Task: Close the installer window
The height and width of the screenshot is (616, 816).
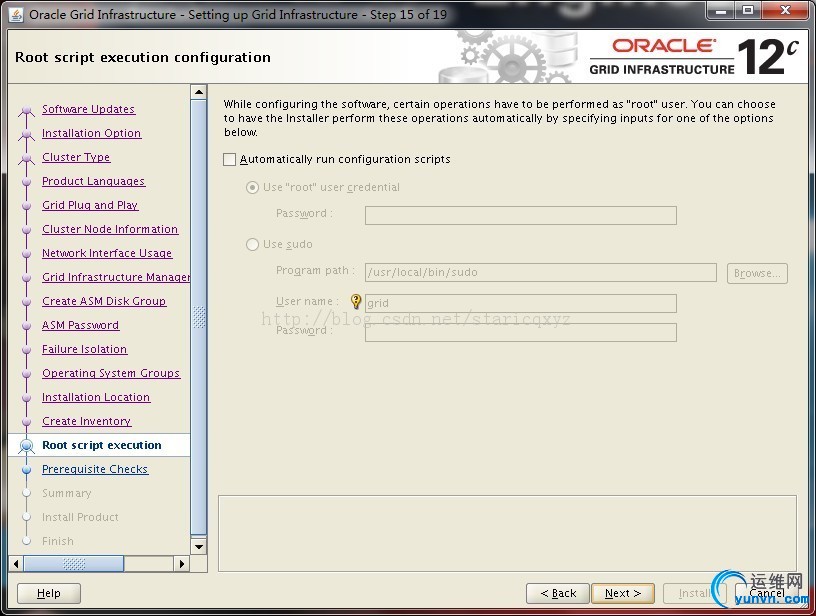Action: [786, 10]
